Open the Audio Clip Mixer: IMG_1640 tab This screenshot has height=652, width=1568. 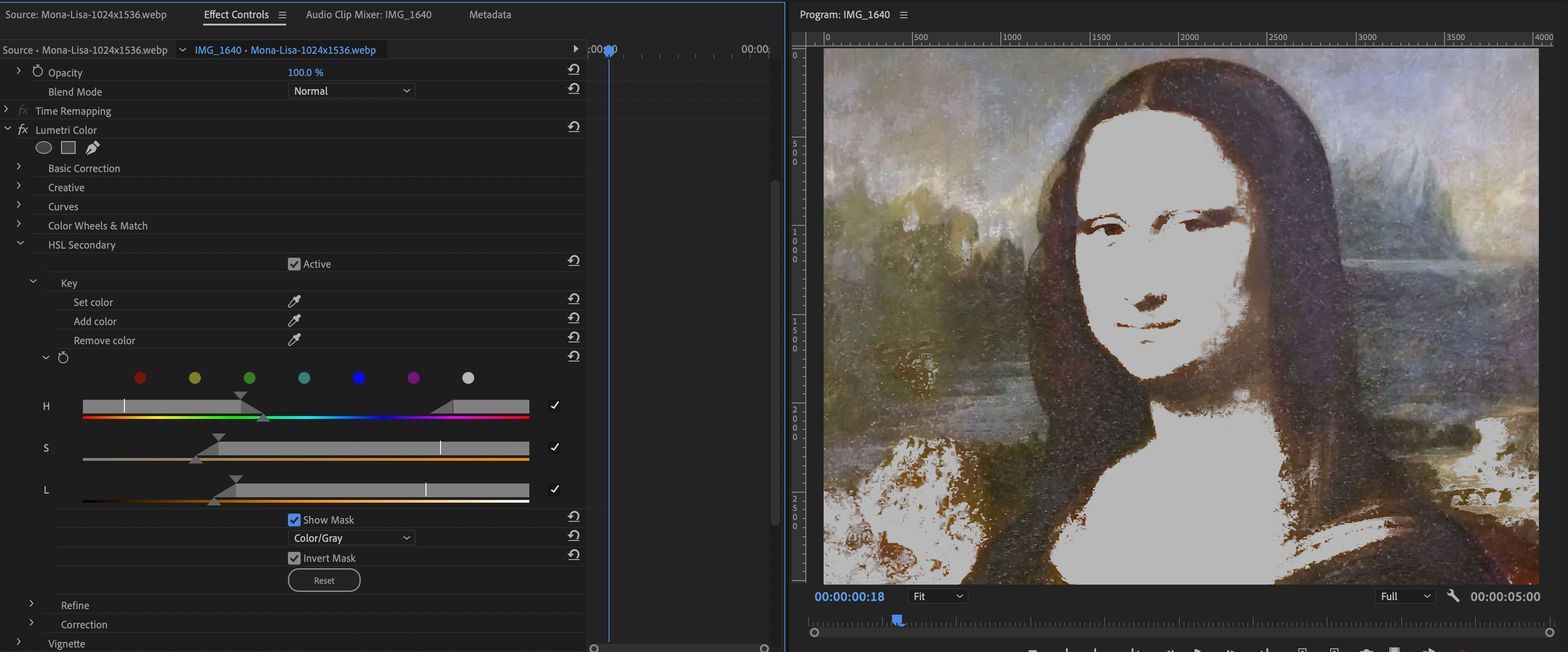coord(369,15)
